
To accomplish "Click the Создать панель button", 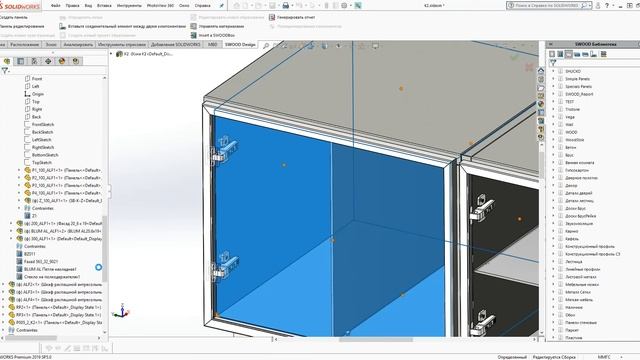I will click(x=14, y=18).
